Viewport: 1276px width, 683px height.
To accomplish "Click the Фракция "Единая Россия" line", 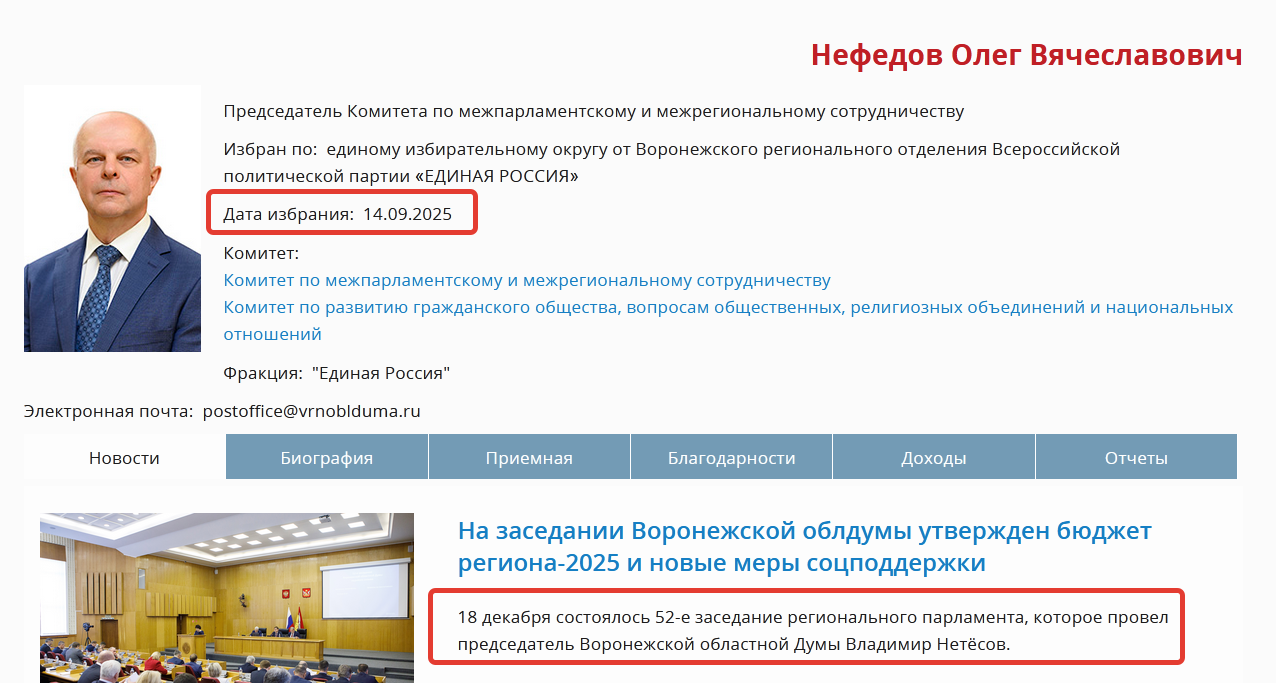I will coord(337,373).
